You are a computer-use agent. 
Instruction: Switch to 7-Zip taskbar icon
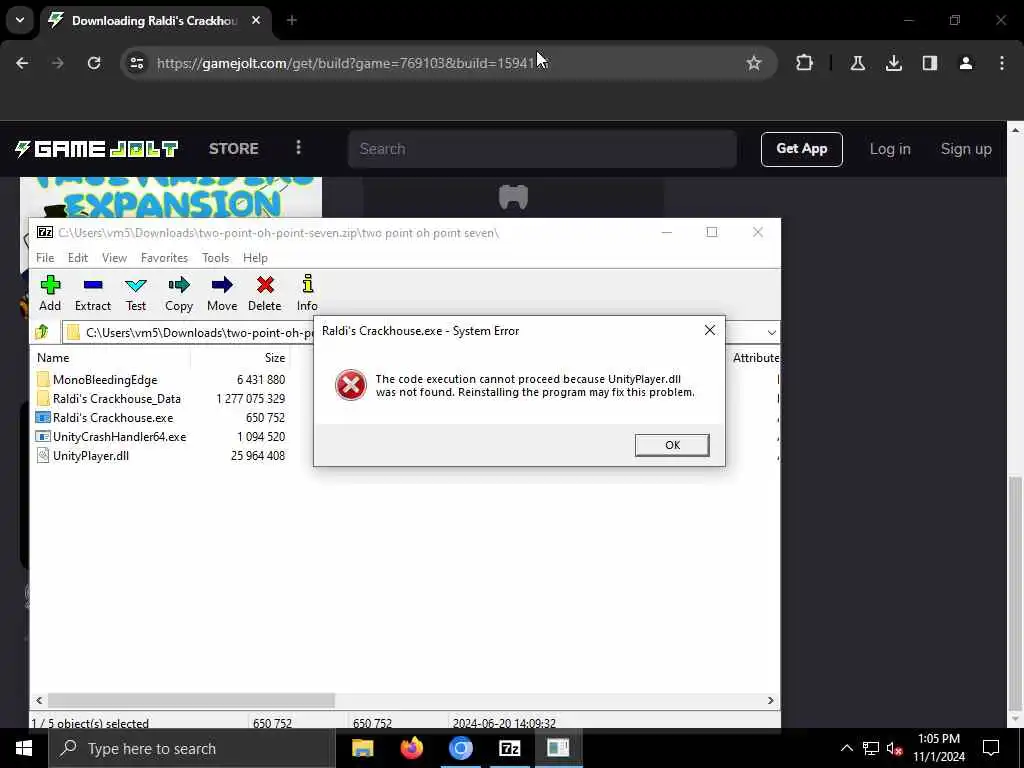(x=509, y=748)
